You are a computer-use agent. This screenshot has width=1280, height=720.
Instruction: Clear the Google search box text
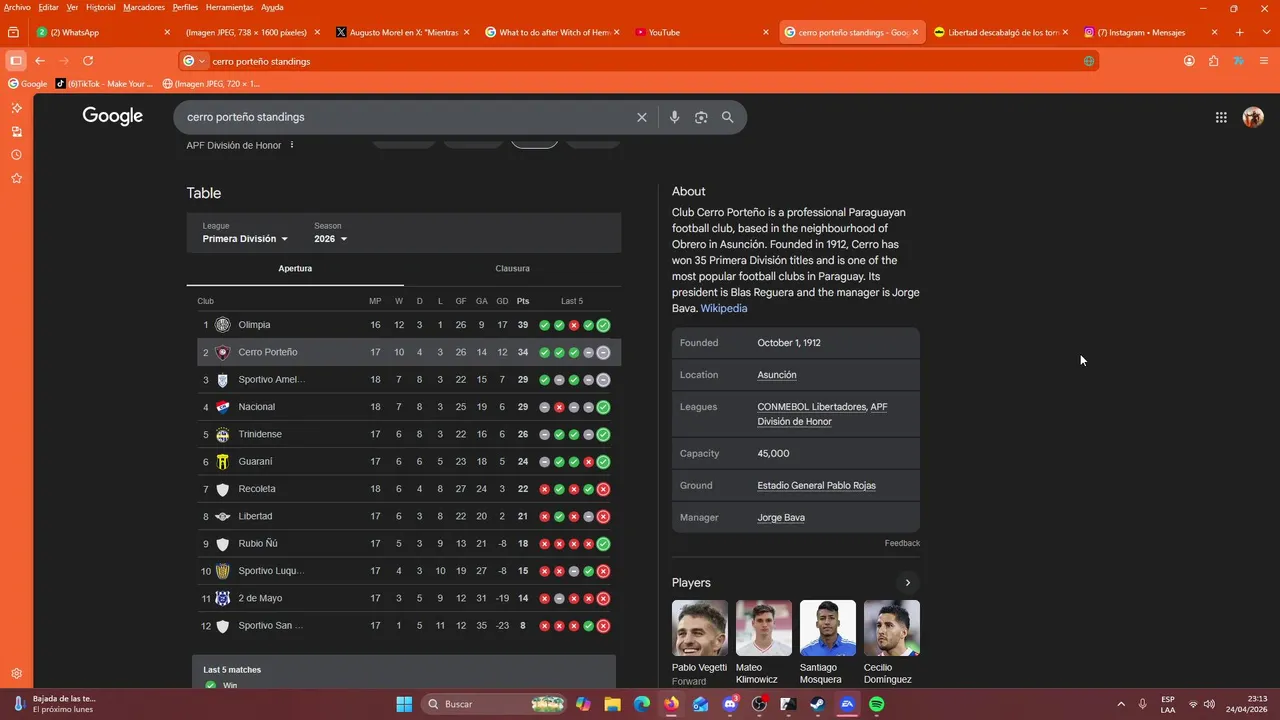point(642,117)
